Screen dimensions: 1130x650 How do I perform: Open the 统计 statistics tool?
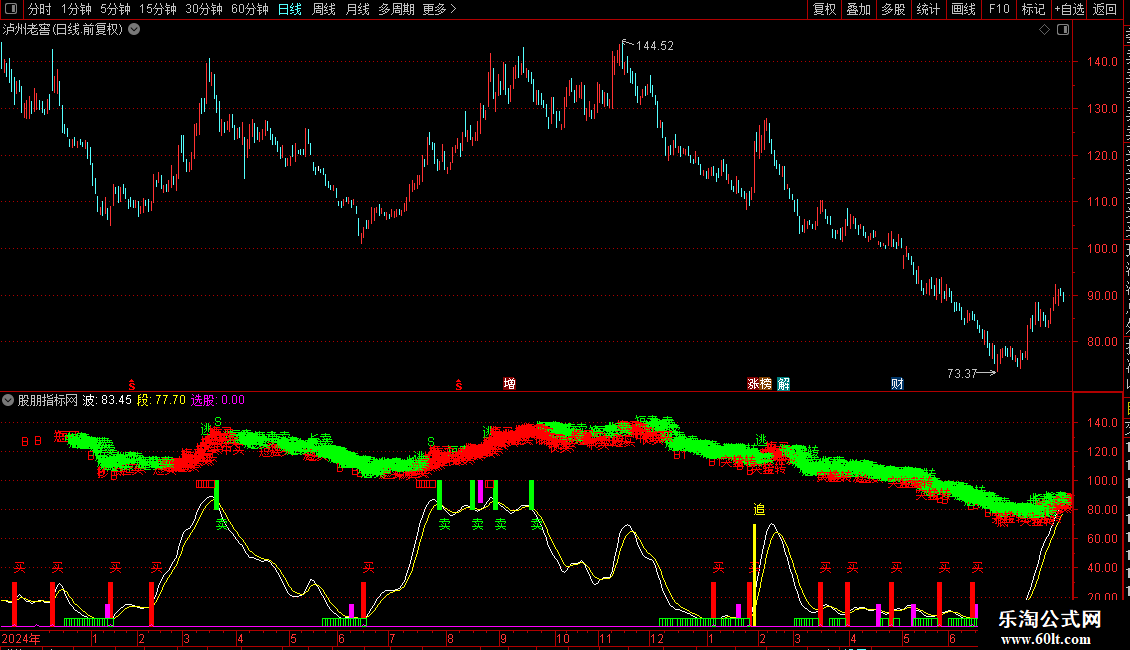pos(927,9)
